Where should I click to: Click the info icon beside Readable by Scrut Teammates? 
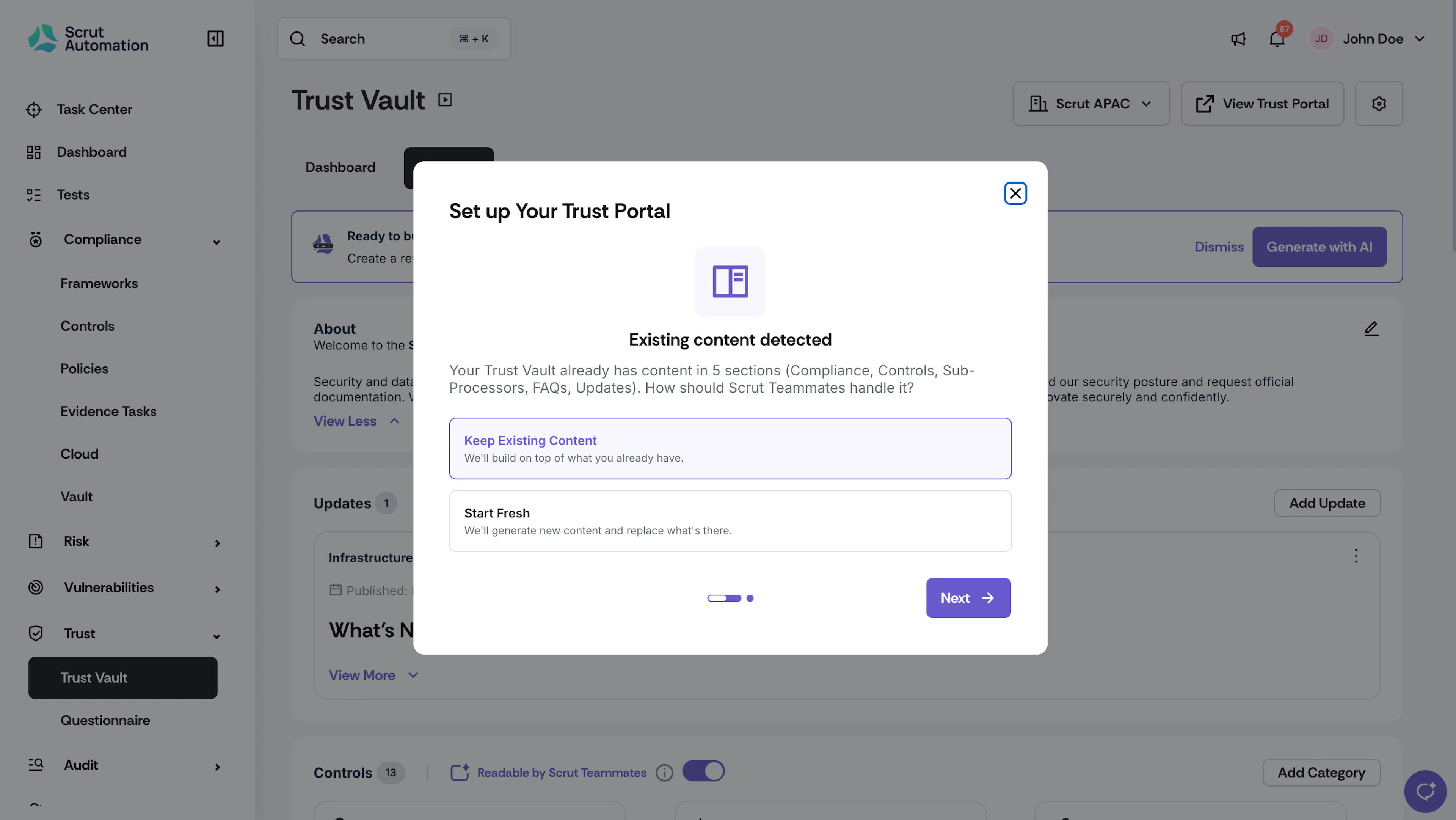click(x=664, y=773)
